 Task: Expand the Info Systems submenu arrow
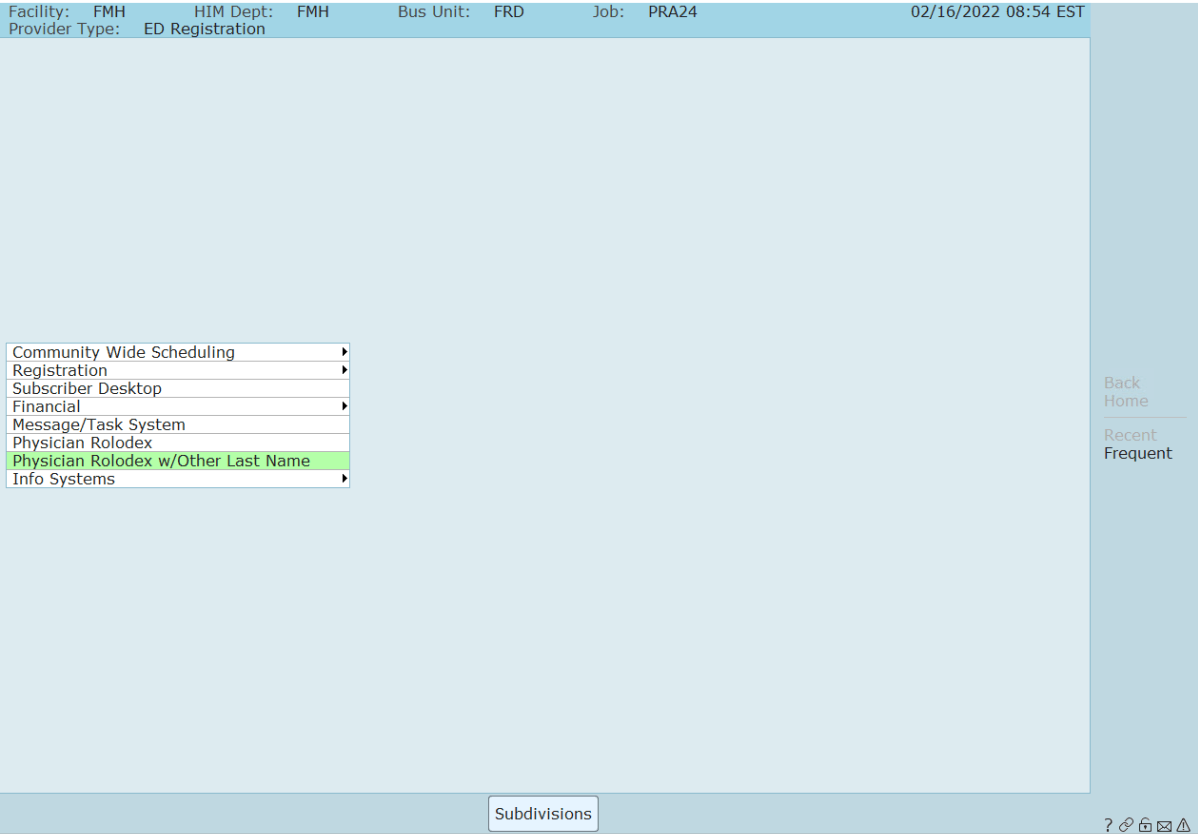[x=345, y=479]
